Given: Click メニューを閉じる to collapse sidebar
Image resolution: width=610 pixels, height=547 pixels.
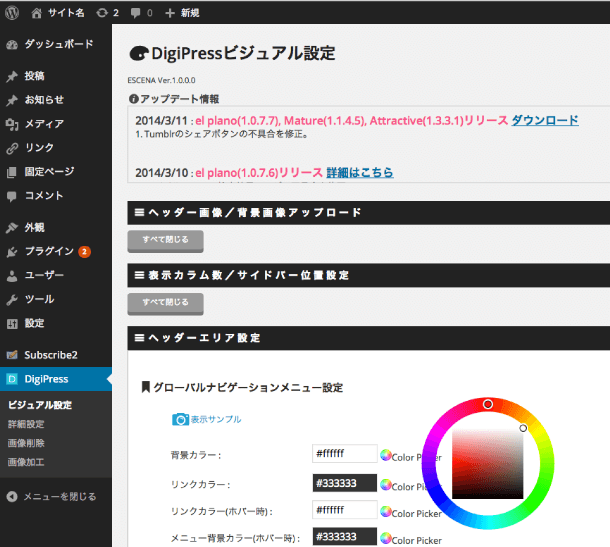Looking at the screenshot, I should tap(60, 497).
